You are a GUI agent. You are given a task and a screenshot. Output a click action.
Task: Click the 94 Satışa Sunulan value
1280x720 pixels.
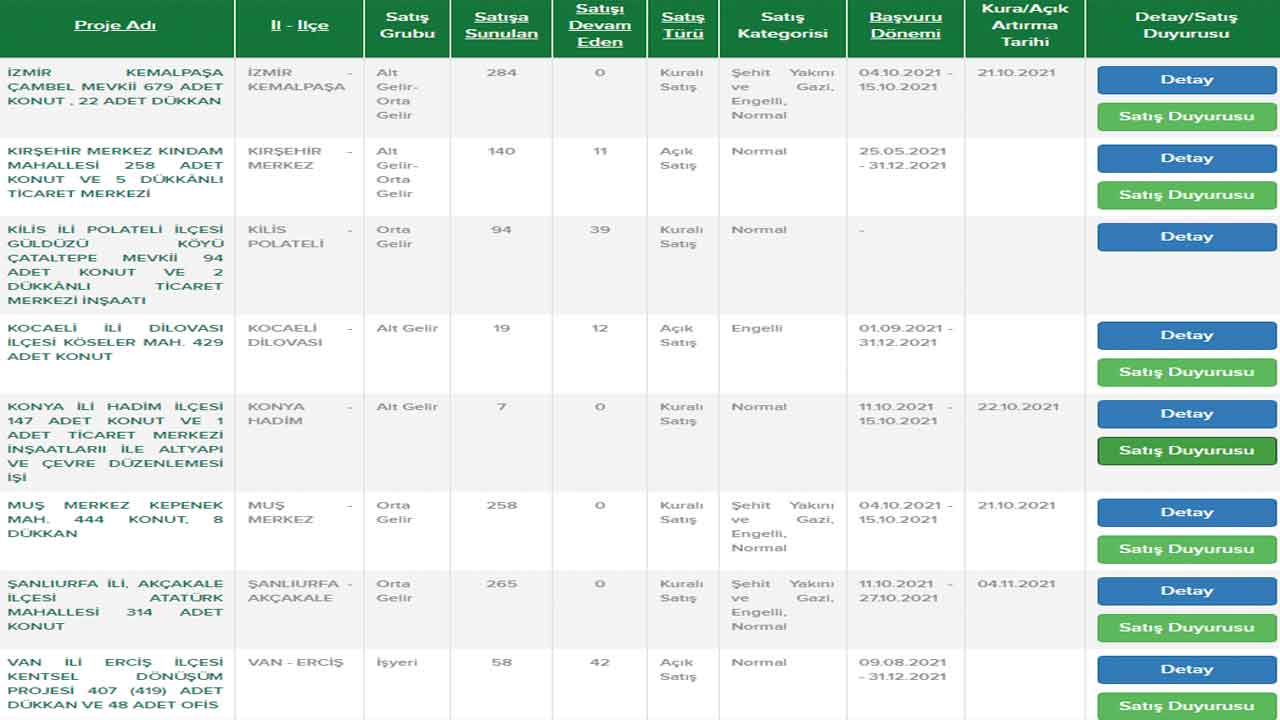click(x=501, y=230)
